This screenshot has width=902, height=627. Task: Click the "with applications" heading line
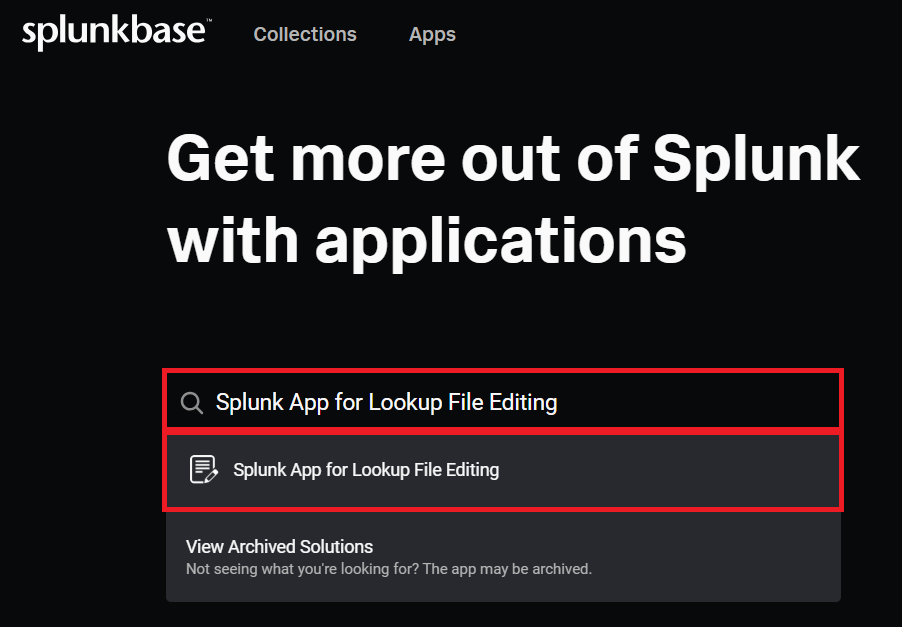(427, 239)
